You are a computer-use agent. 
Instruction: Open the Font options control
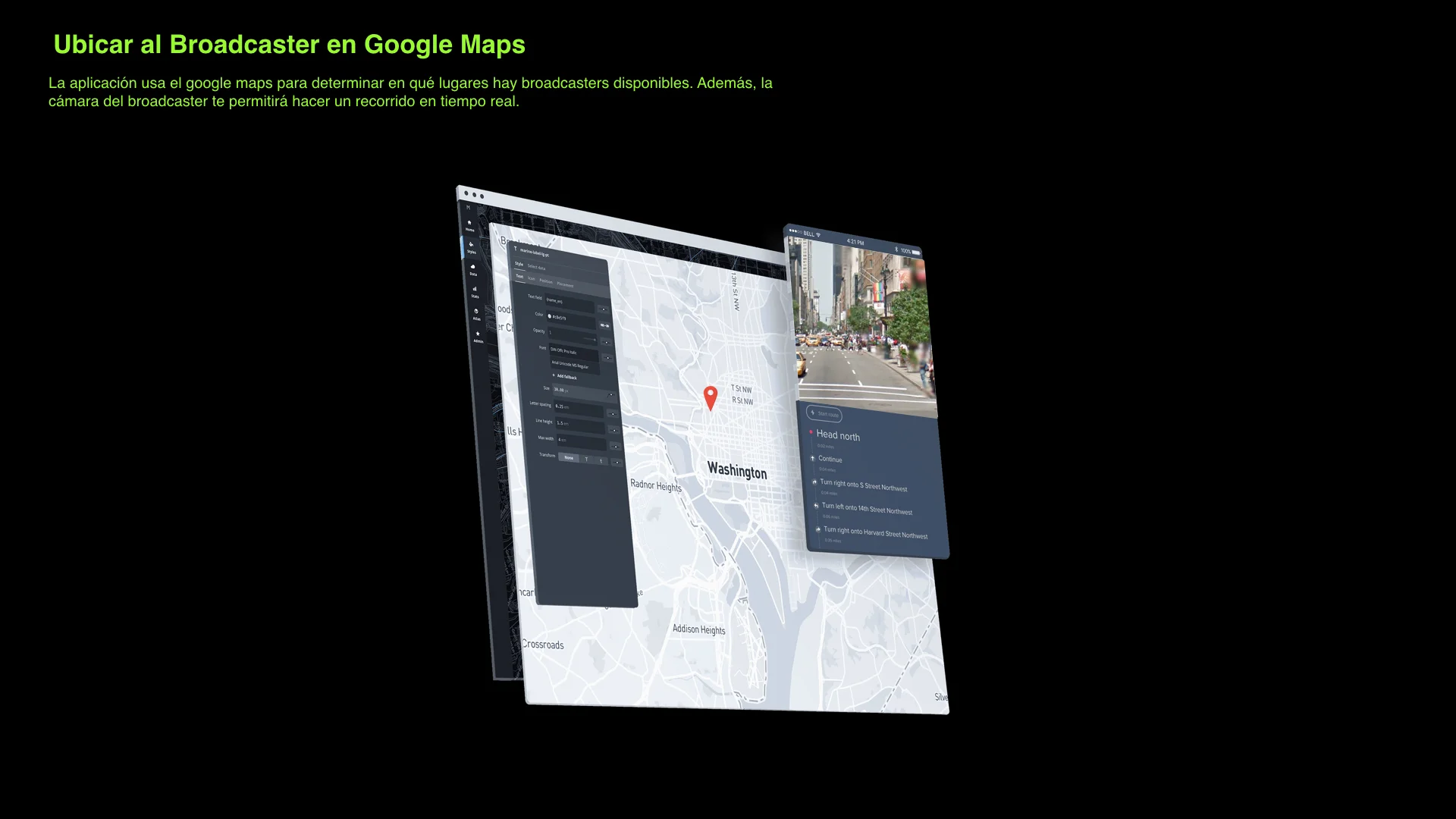click(607, 357)
